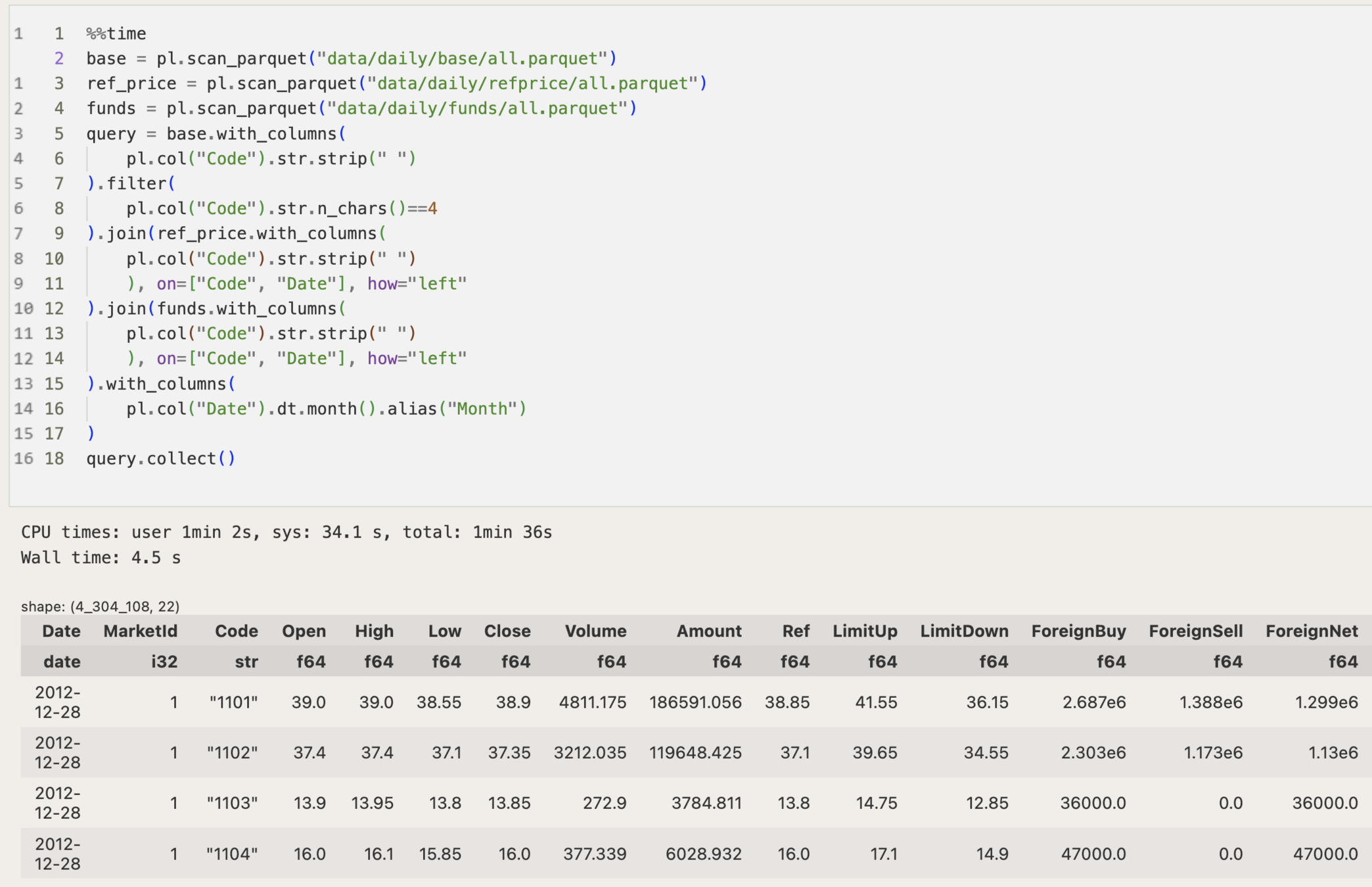Click the funds parquet path string
Image resolution: width=1372 pixels, height=887 pixels.
coord(478,108)
